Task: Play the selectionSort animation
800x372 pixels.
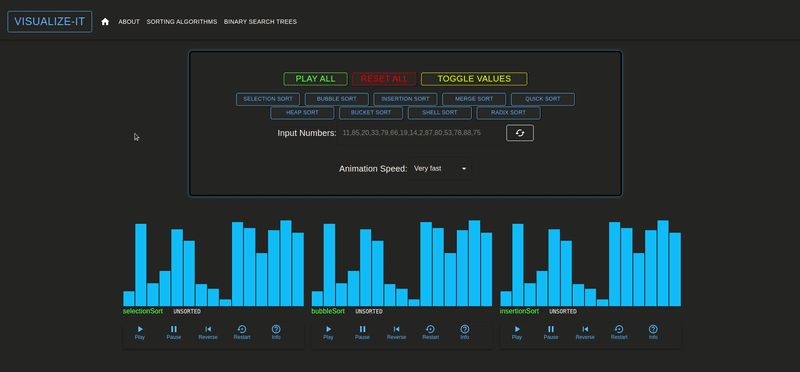Action: (x=140, y=332)
